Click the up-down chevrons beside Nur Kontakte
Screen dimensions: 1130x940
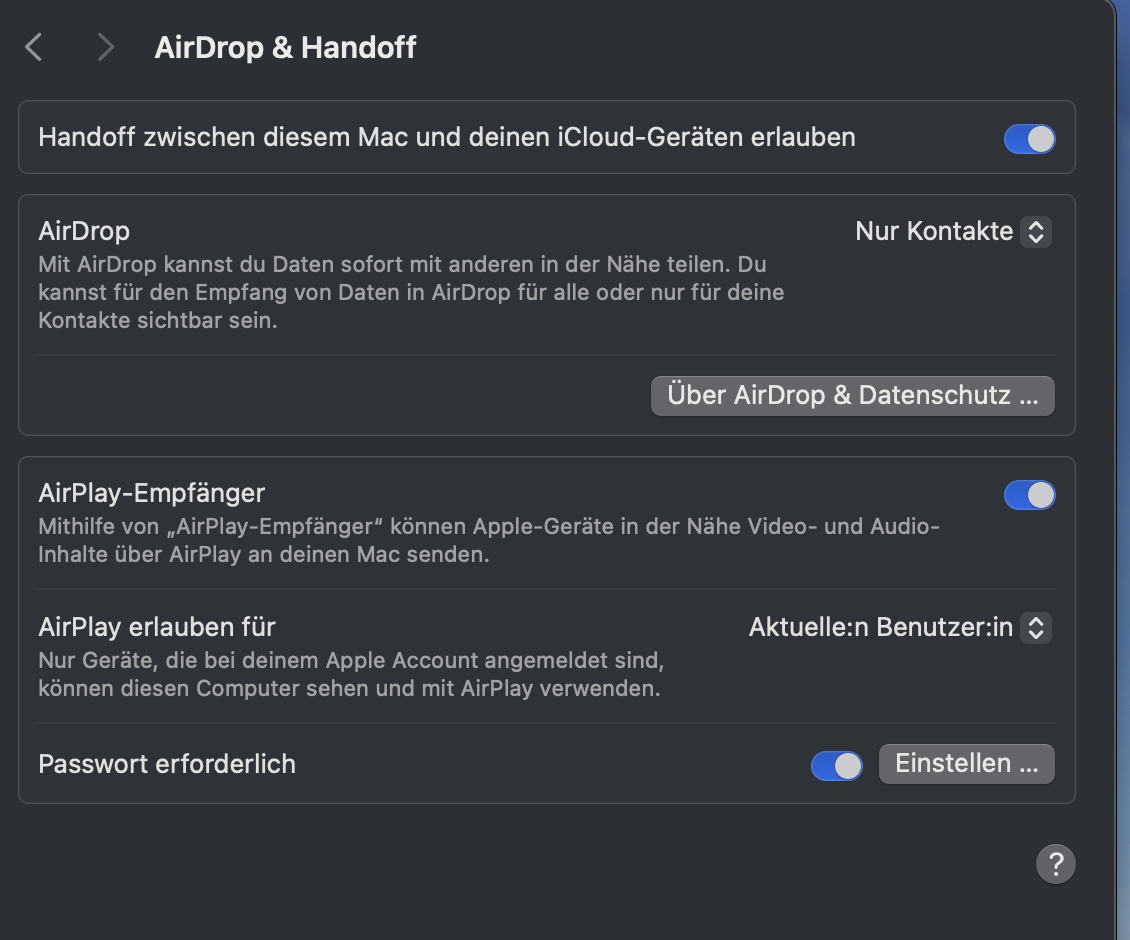point(1036,232)
